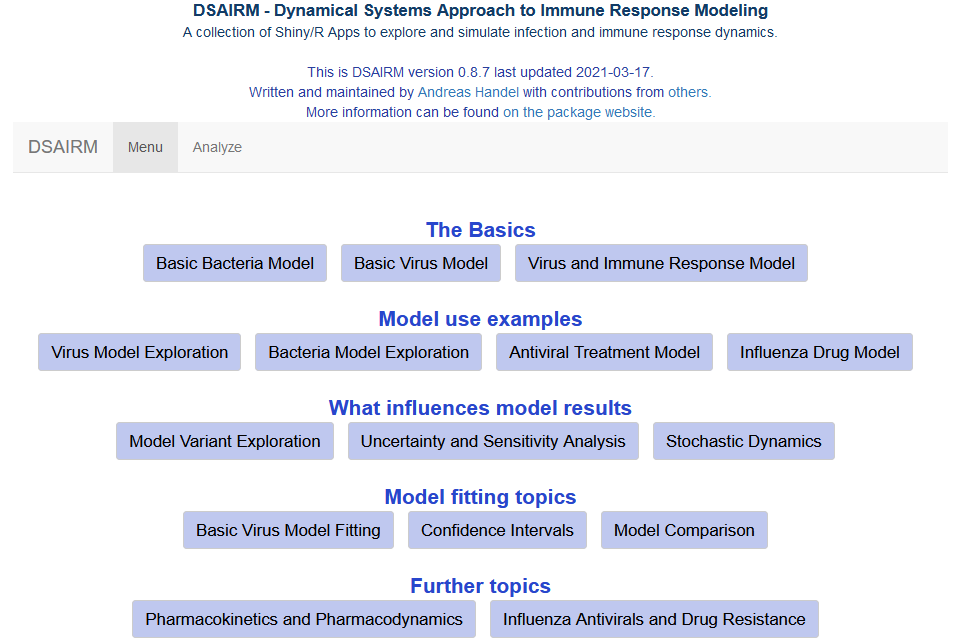This screenshot has width=955, height=642.
Task: Launch the Stochastic Dynamics app
Action: click(x=744, y=441)
